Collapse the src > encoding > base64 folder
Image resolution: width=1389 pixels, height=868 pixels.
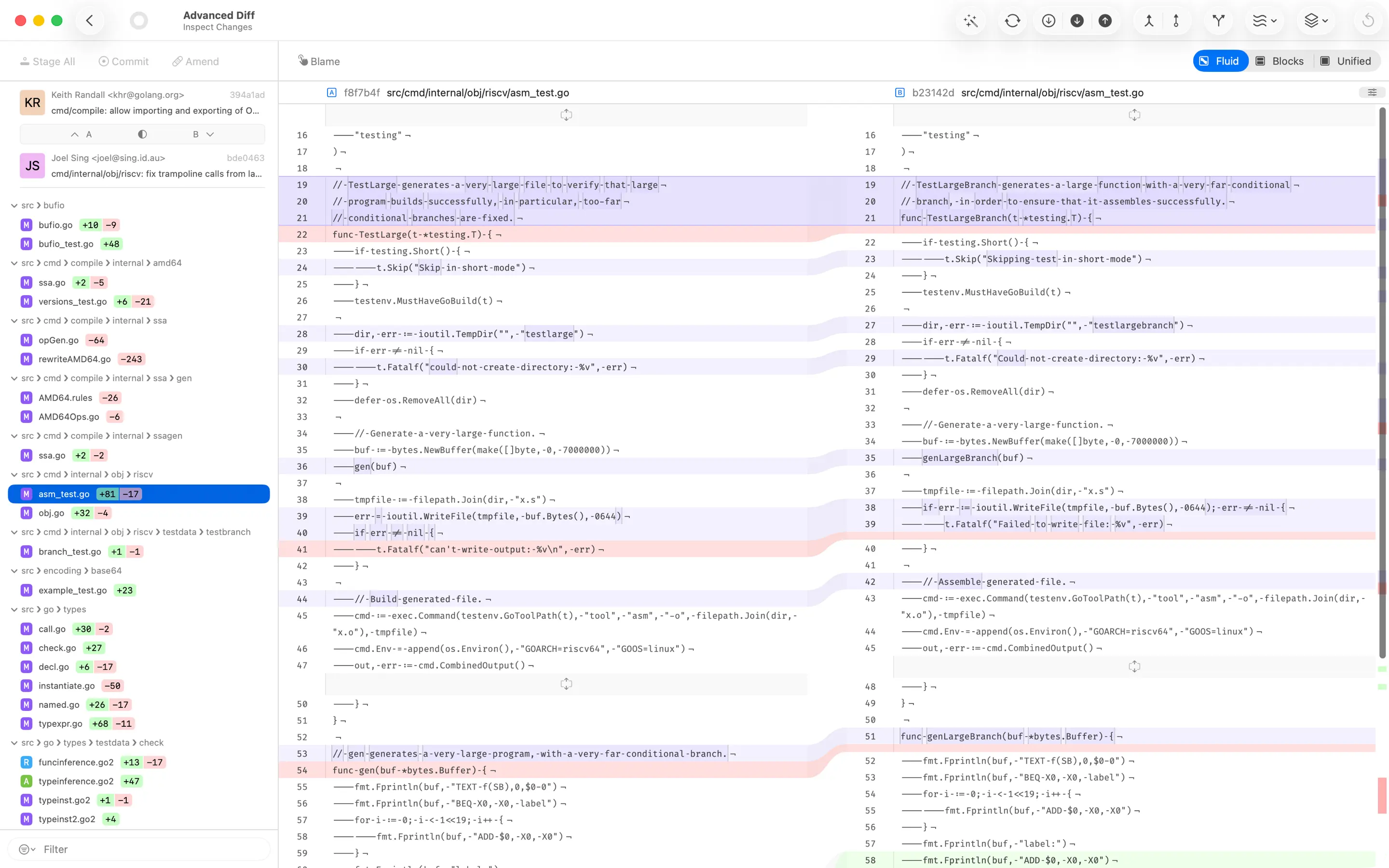14,570
